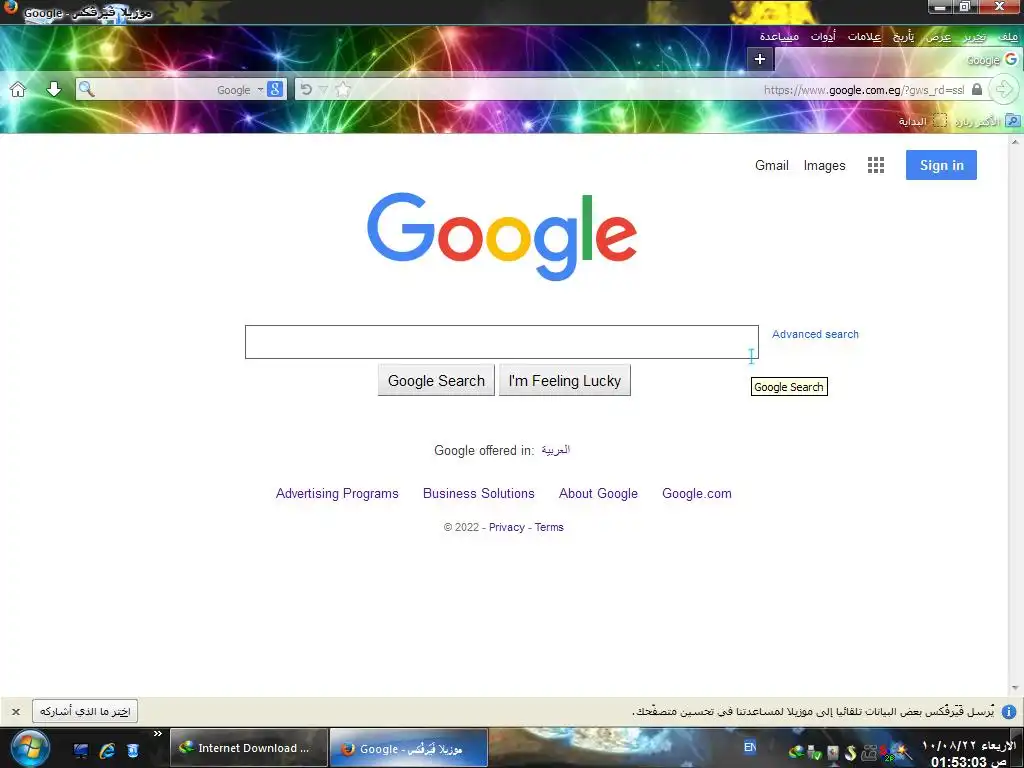Open the ملف (File) menu
The image size is (1024, 768).
pos(1008,37)
